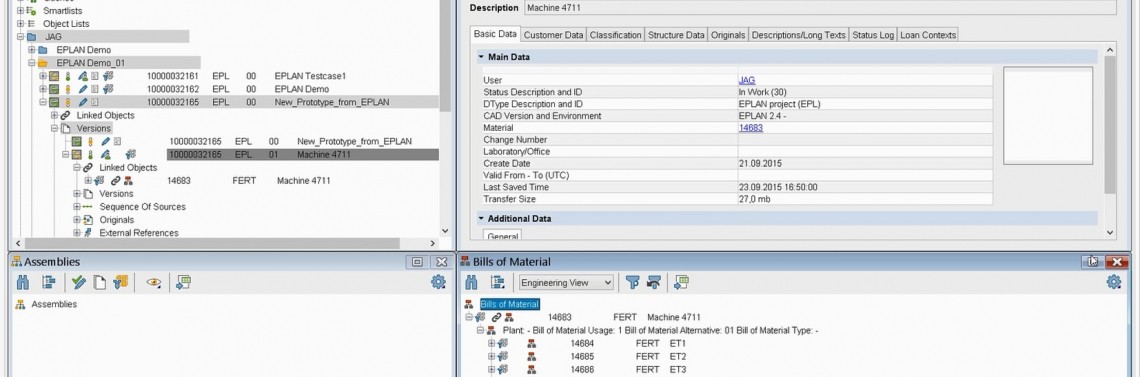Click the export table icon in Assemblies toolbar
This screenshot has width=1140, height=377.
[183, 283]
